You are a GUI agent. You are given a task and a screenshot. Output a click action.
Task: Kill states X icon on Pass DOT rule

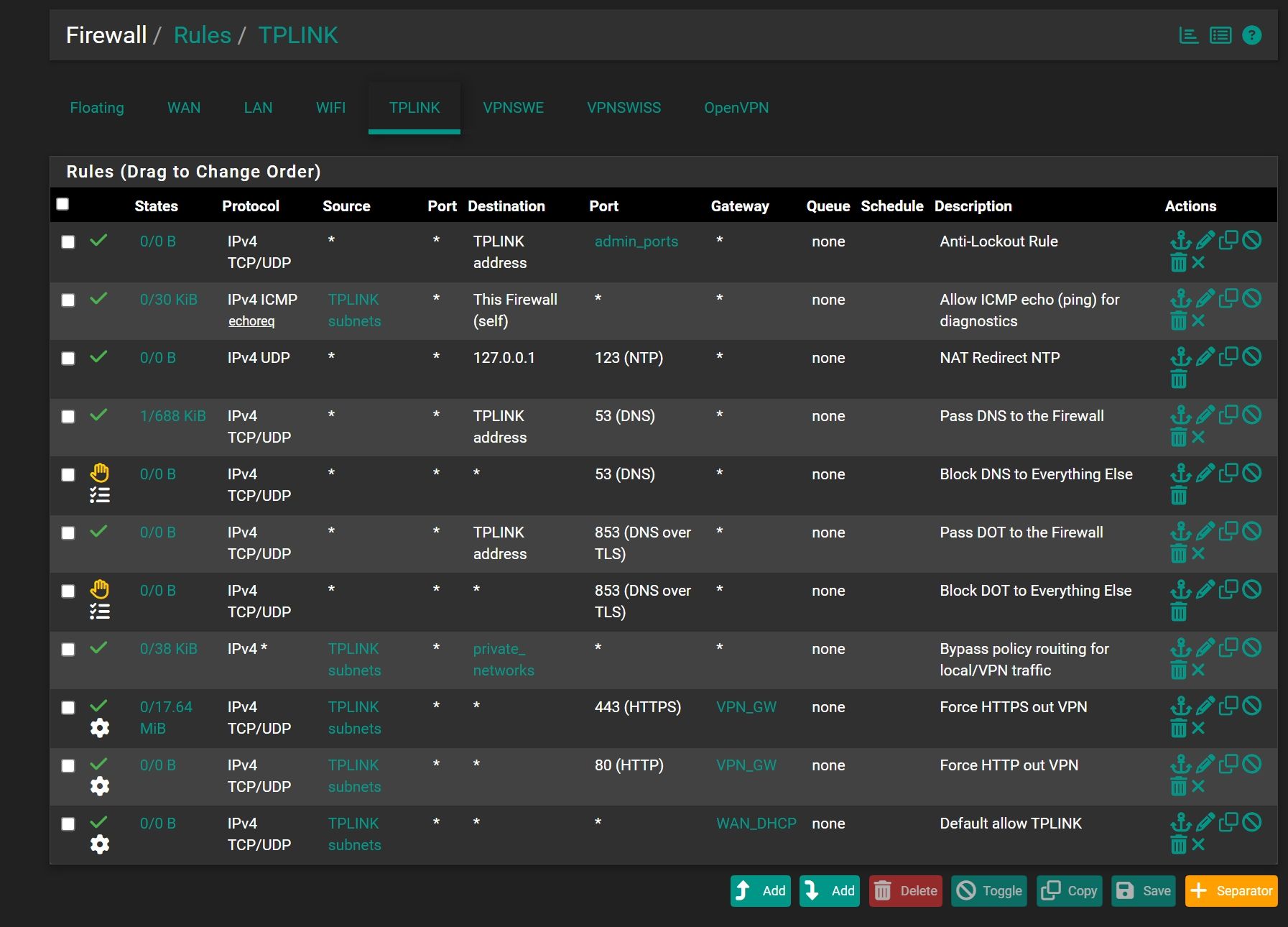coord(1198,553)
